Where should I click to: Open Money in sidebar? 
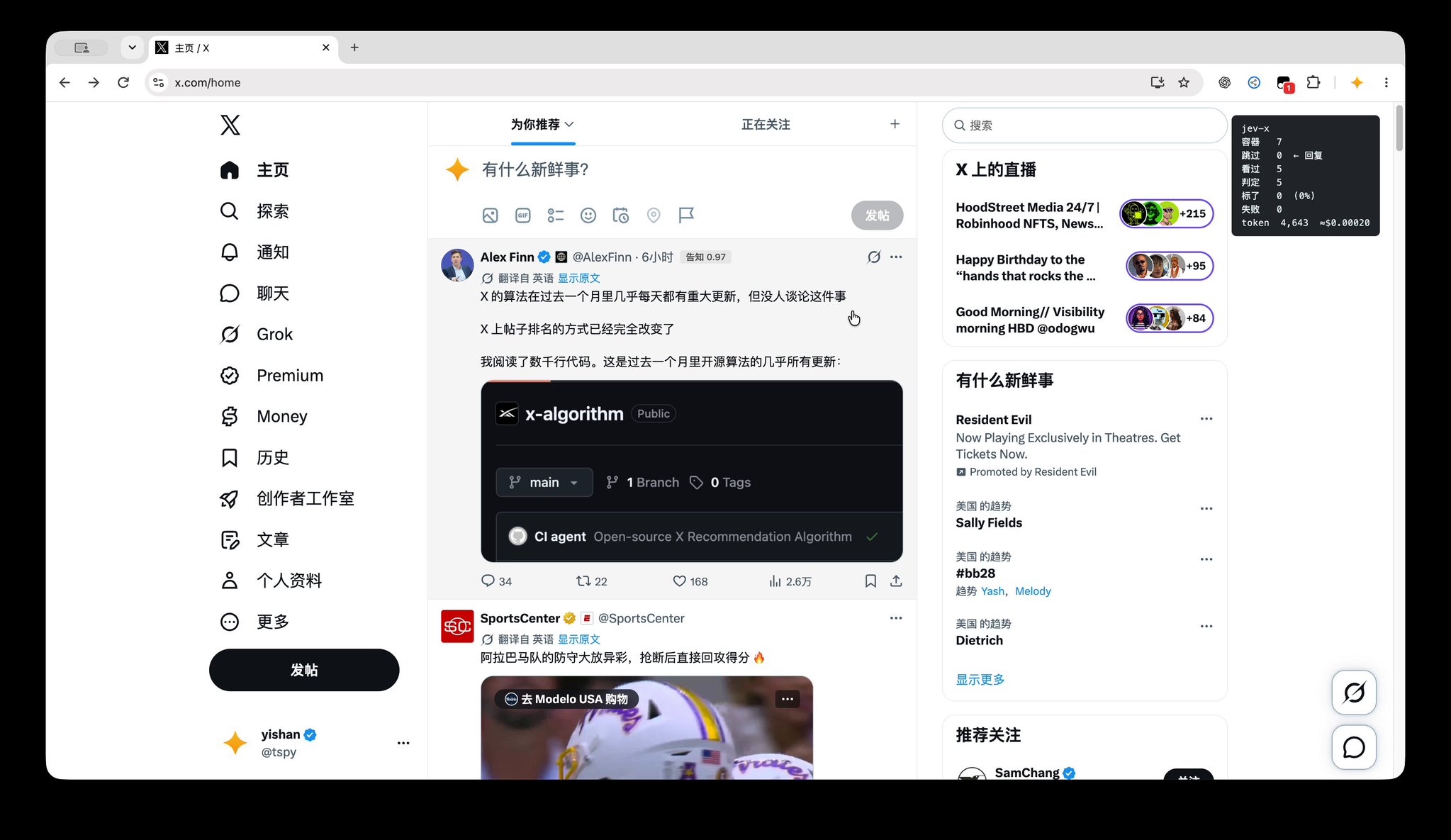[x=263, y=417]
